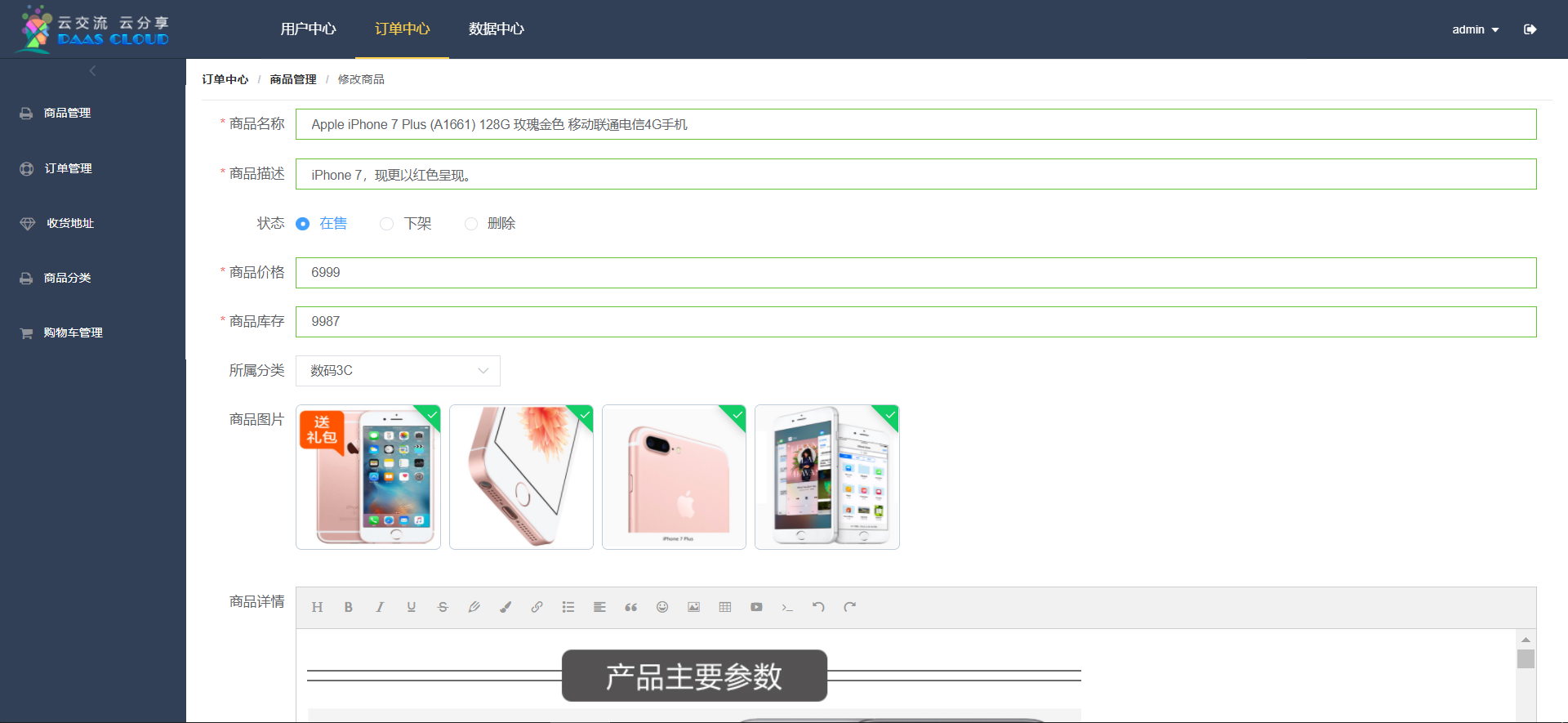Screen dimensions: 1568x723
Task: Click the 商品库存 field showing 9987
Action: coord(915,322)
